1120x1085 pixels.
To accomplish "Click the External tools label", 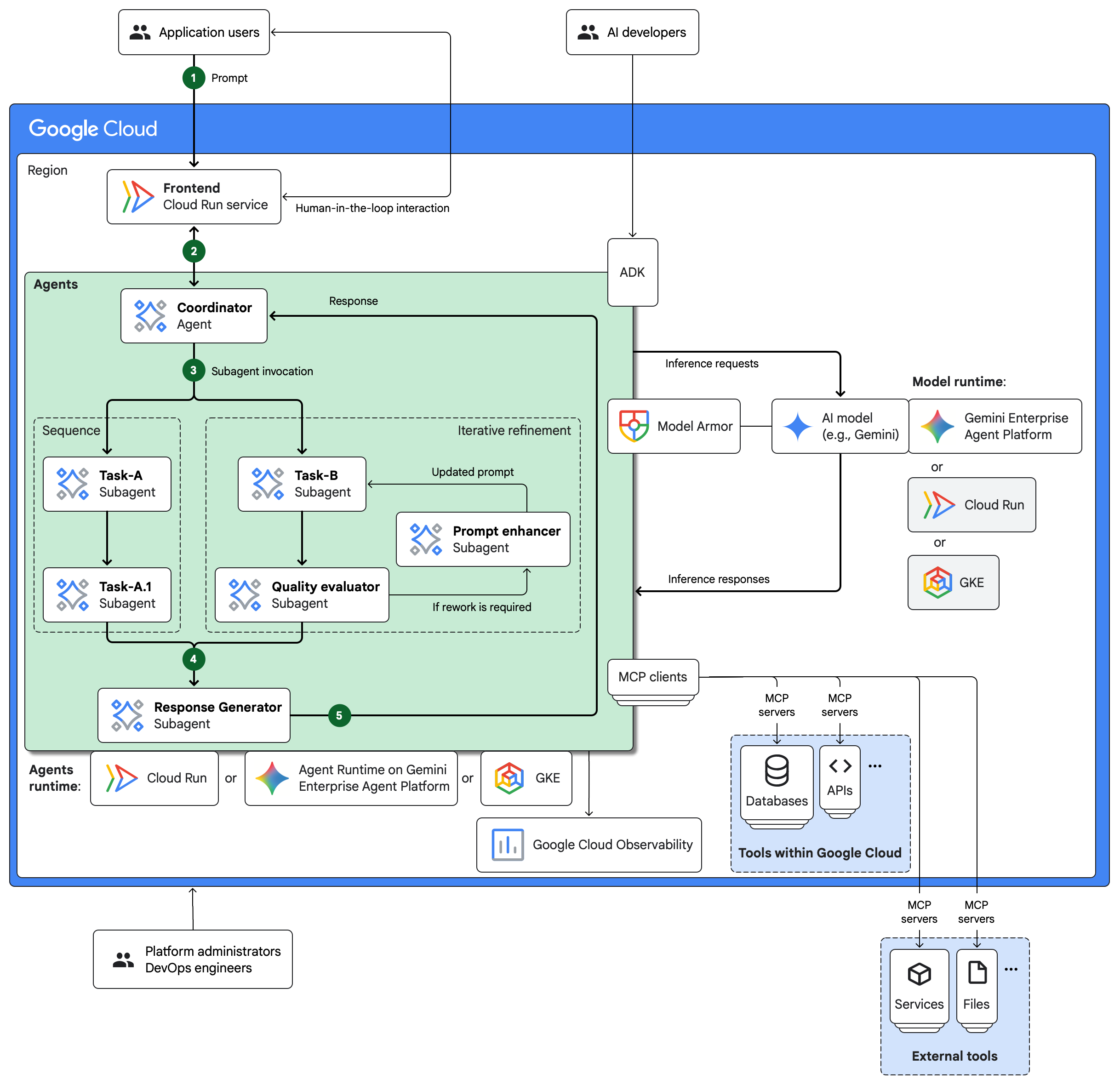I will point(955,1056).
